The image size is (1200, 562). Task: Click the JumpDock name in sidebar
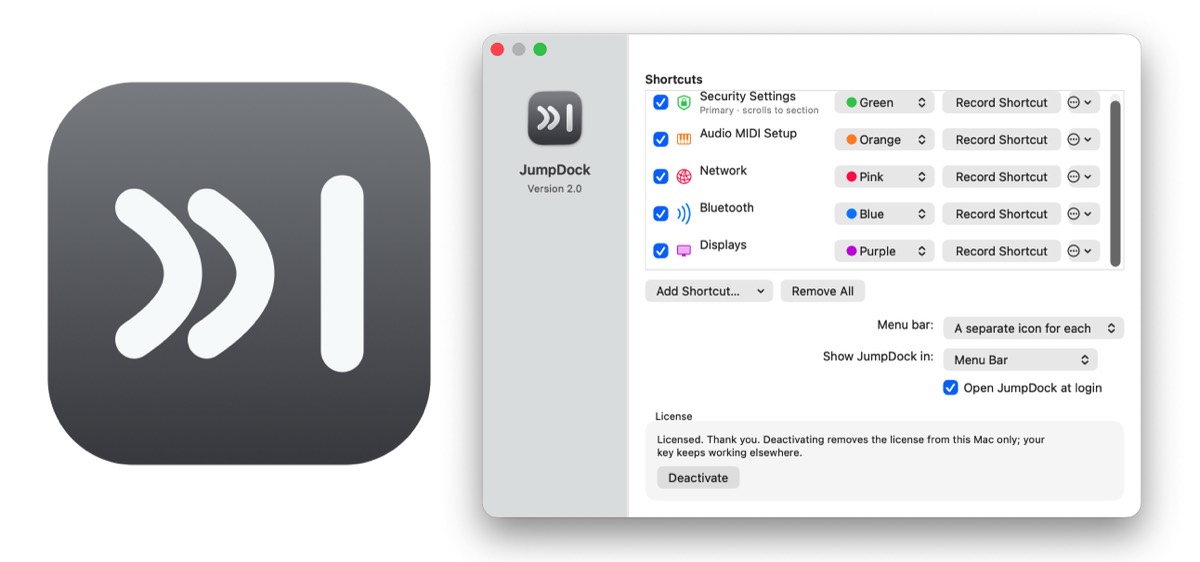555,170
